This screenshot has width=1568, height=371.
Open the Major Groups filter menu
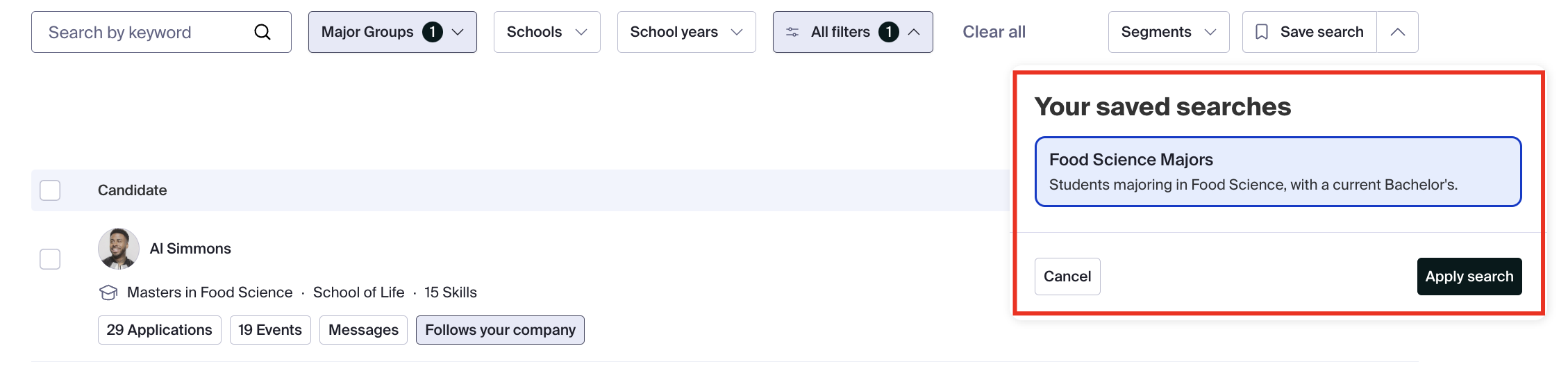(x=392, y=32)
